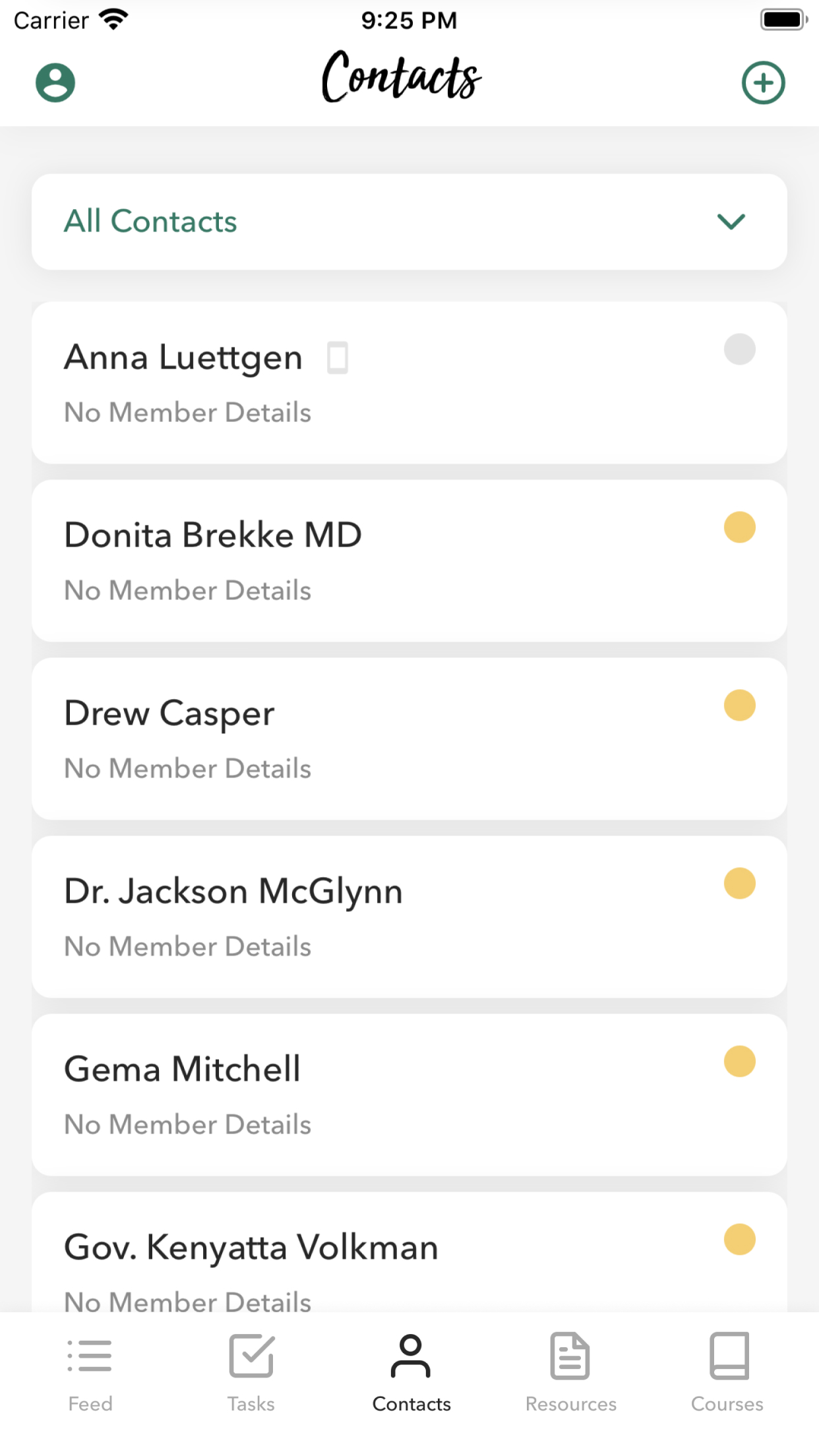This screenshot has height=1456, width=819.
Task: Open the Gema Mitchell contact
Action: pyautogui.click(x=409, y=1095)
